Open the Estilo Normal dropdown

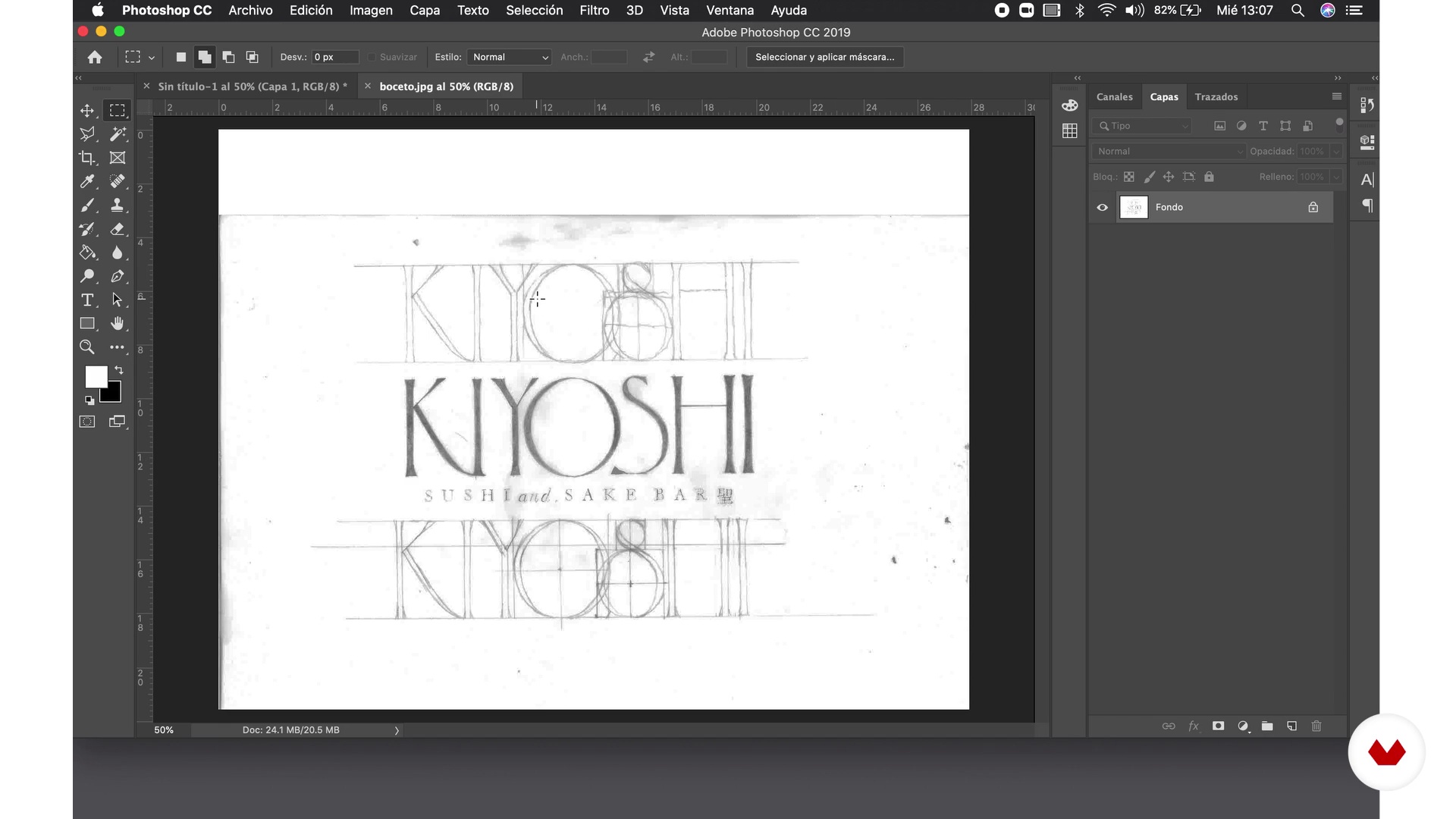point(509,57)
